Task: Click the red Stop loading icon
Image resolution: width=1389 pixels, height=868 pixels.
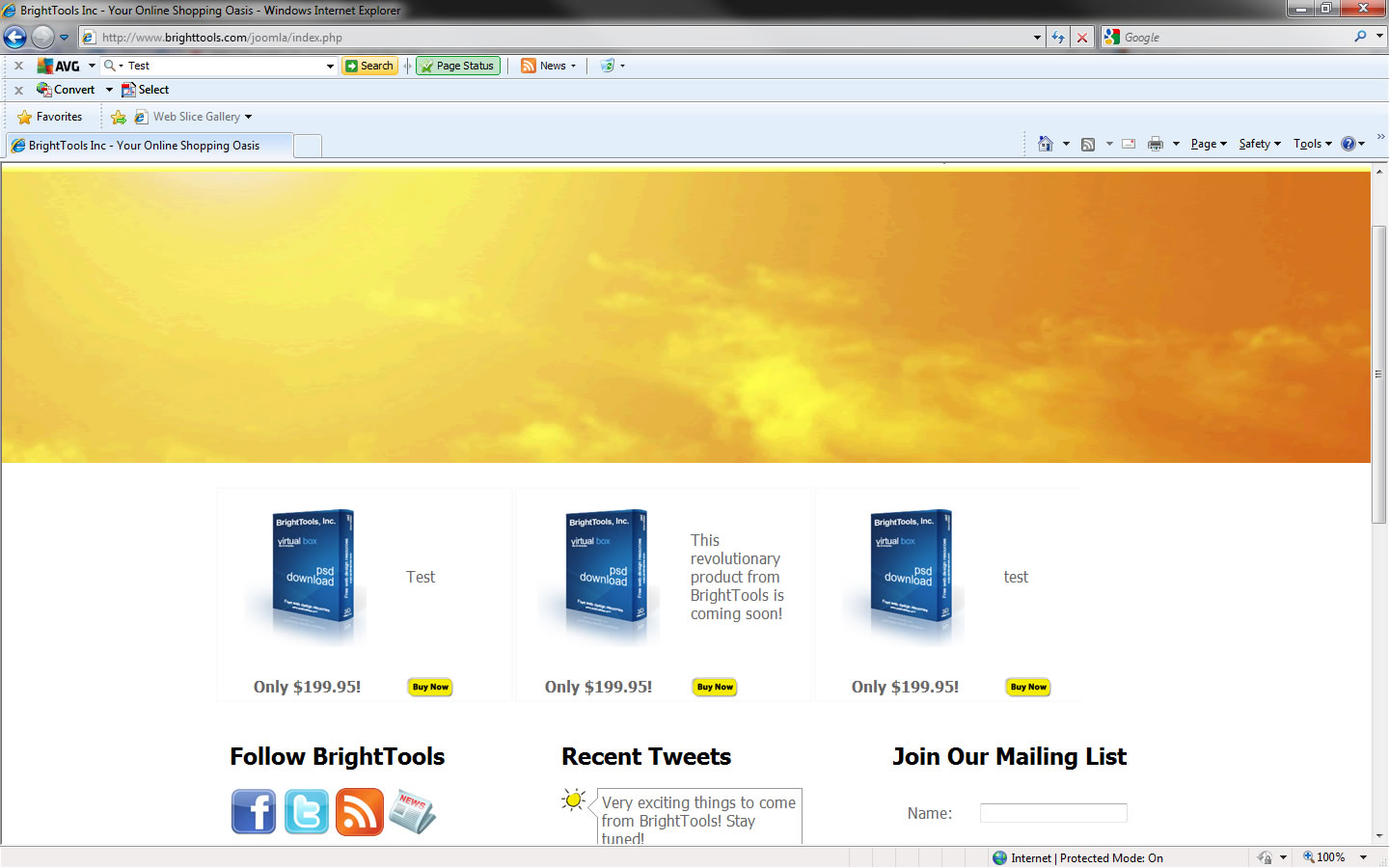Action: coord(1082,38)
